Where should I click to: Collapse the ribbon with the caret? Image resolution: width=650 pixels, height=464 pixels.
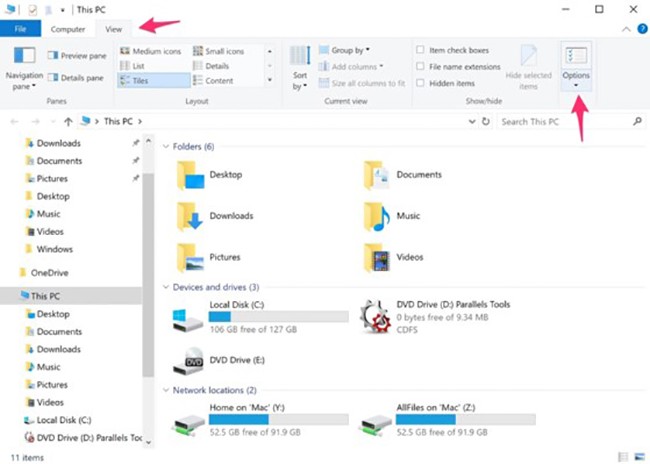pyautogui.click(x=626, y=29)
